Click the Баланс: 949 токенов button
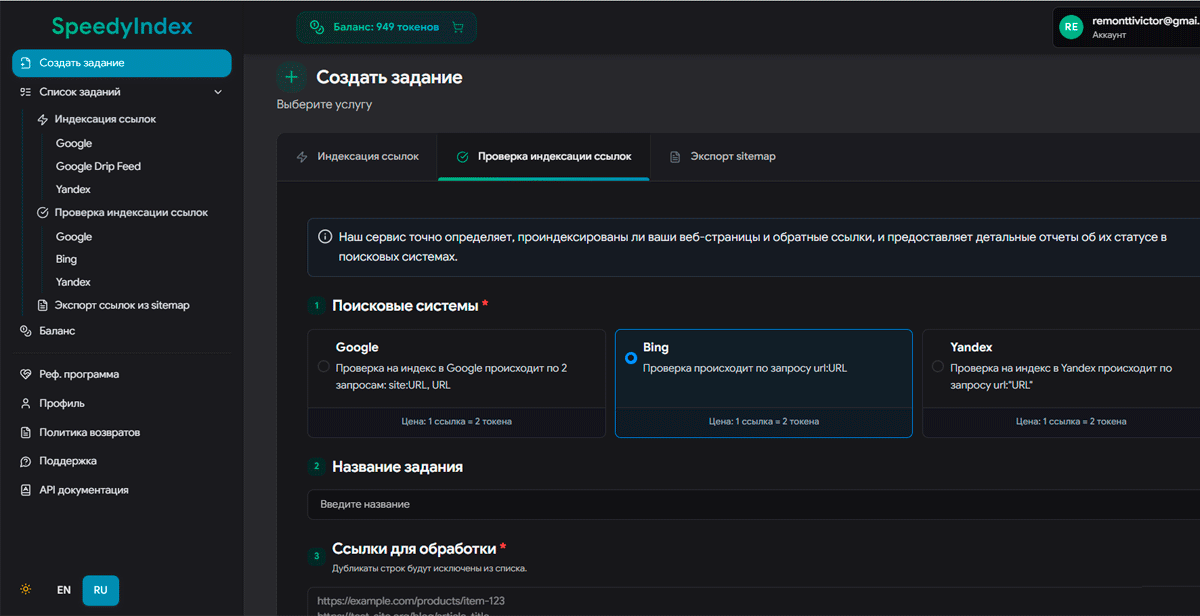 tap(386, 27)
